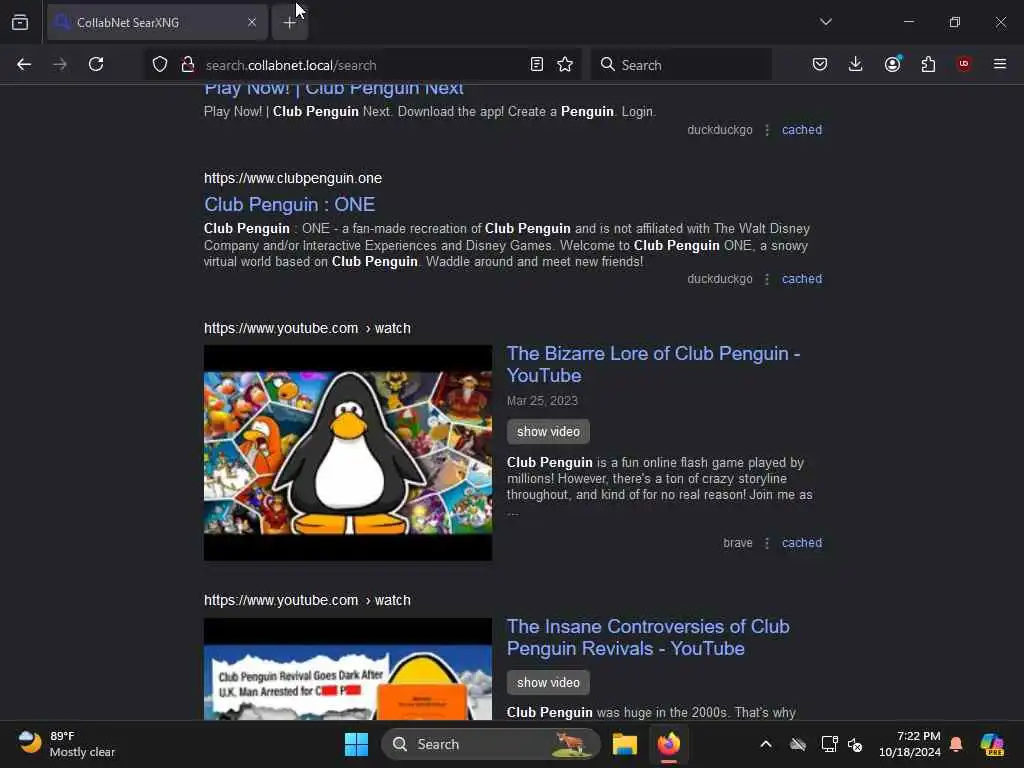Switch to the CollabNet SearXNG tab
1024x768 pixels.
[157, 22]
